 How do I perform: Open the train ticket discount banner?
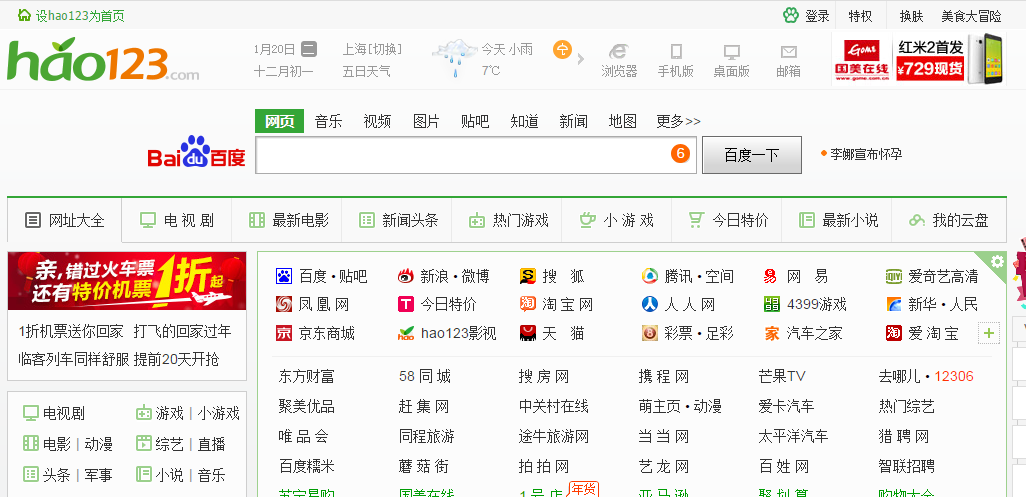pyautogui.click(x=127, y=281)
